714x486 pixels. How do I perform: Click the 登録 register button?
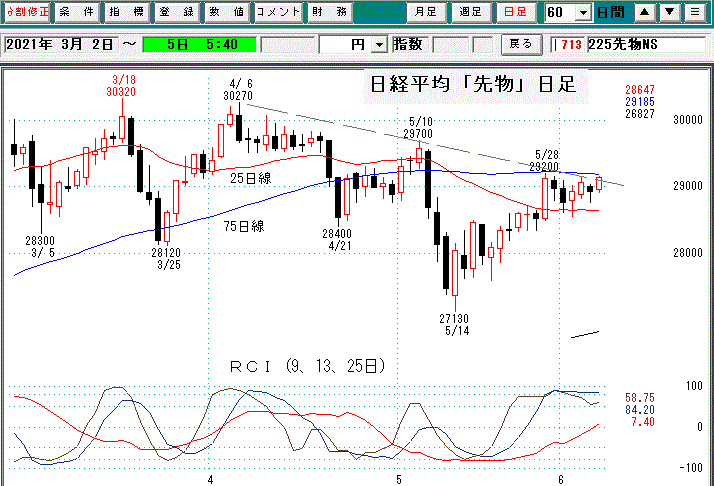(176, 12)
